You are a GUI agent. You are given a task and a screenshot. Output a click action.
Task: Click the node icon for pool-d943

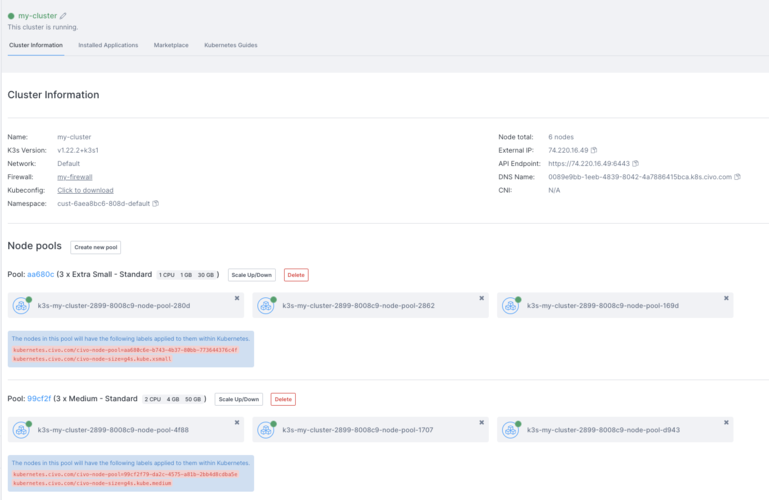click(511, 430)
